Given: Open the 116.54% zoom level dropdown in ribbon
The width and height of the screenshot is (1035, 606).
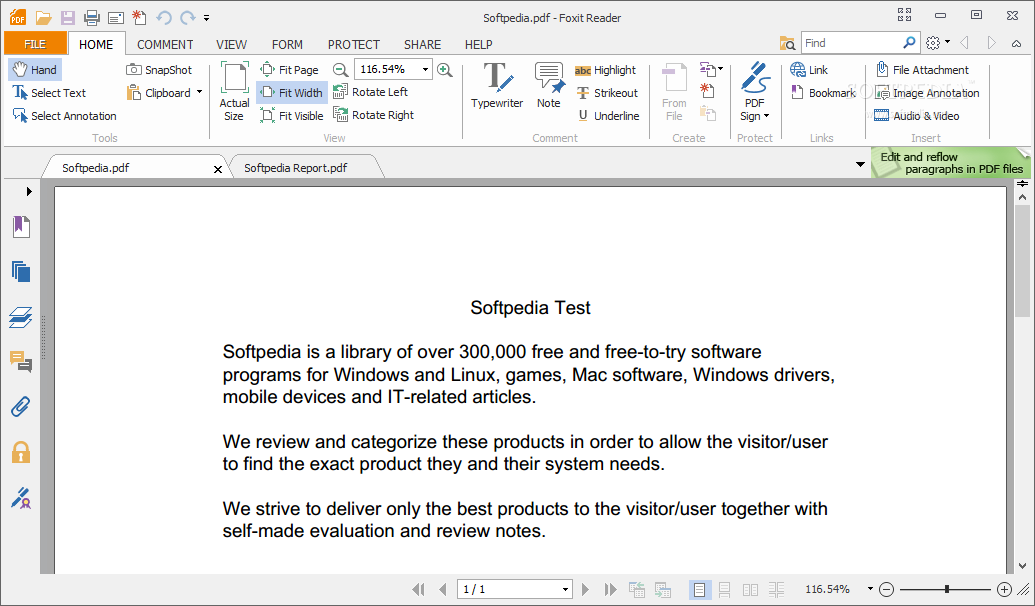Looking at the screenshot, I should [425, 69].
